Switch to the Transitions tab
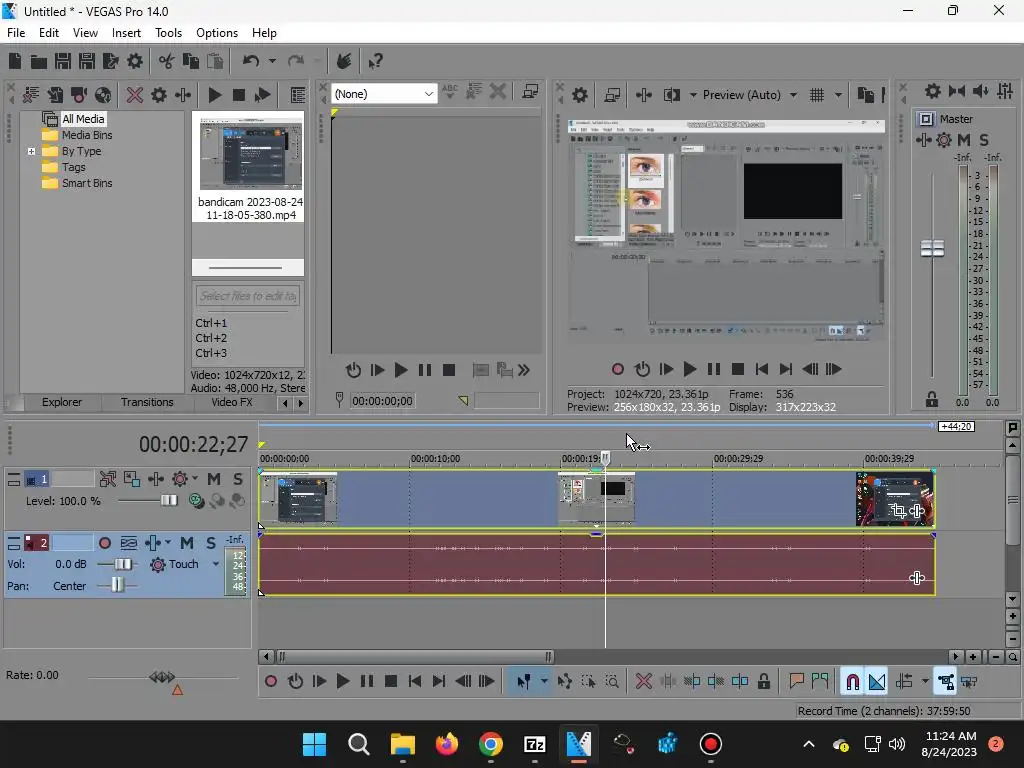 pos(147,402)
